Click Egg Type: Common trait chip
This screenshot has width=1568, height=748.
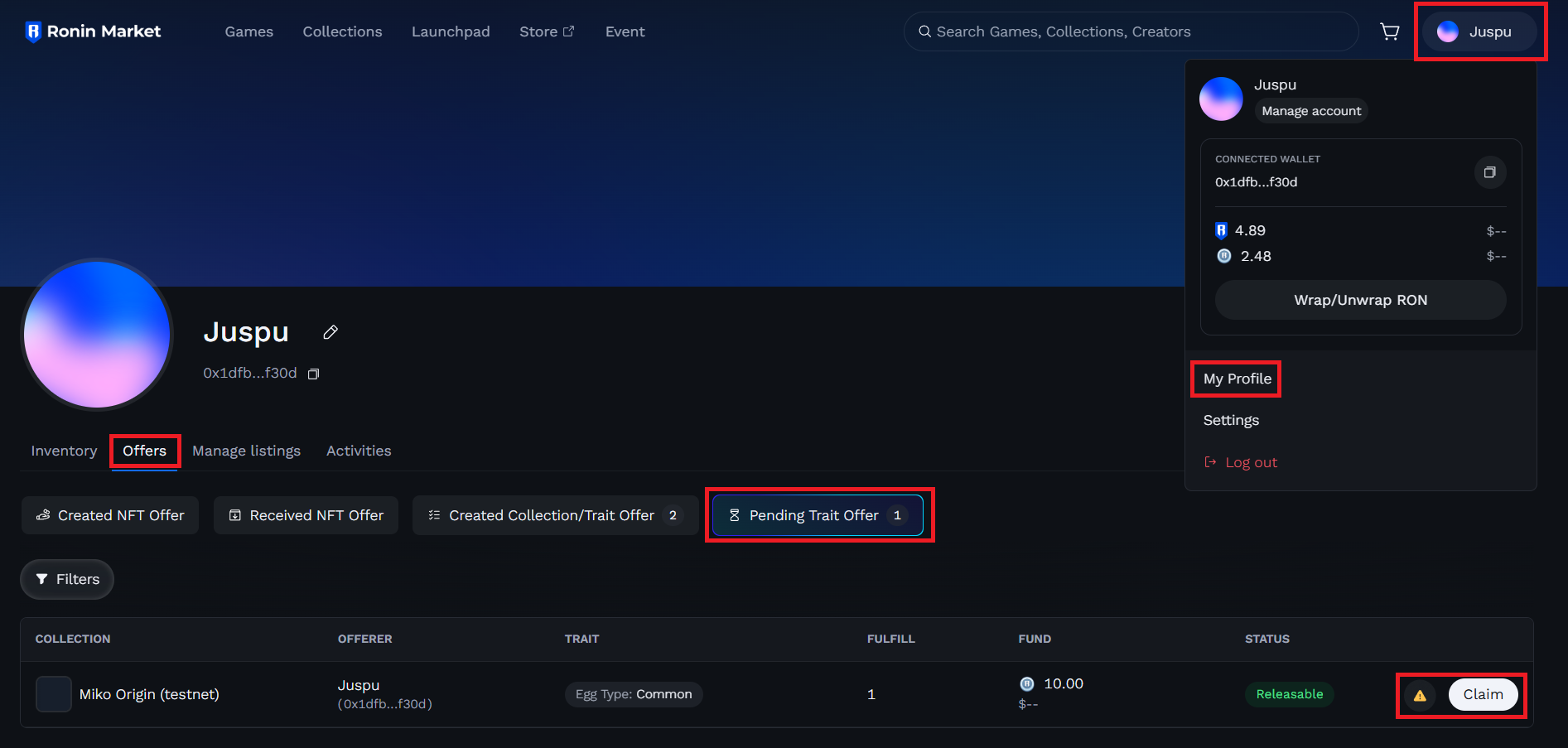[x=634, y=694]
